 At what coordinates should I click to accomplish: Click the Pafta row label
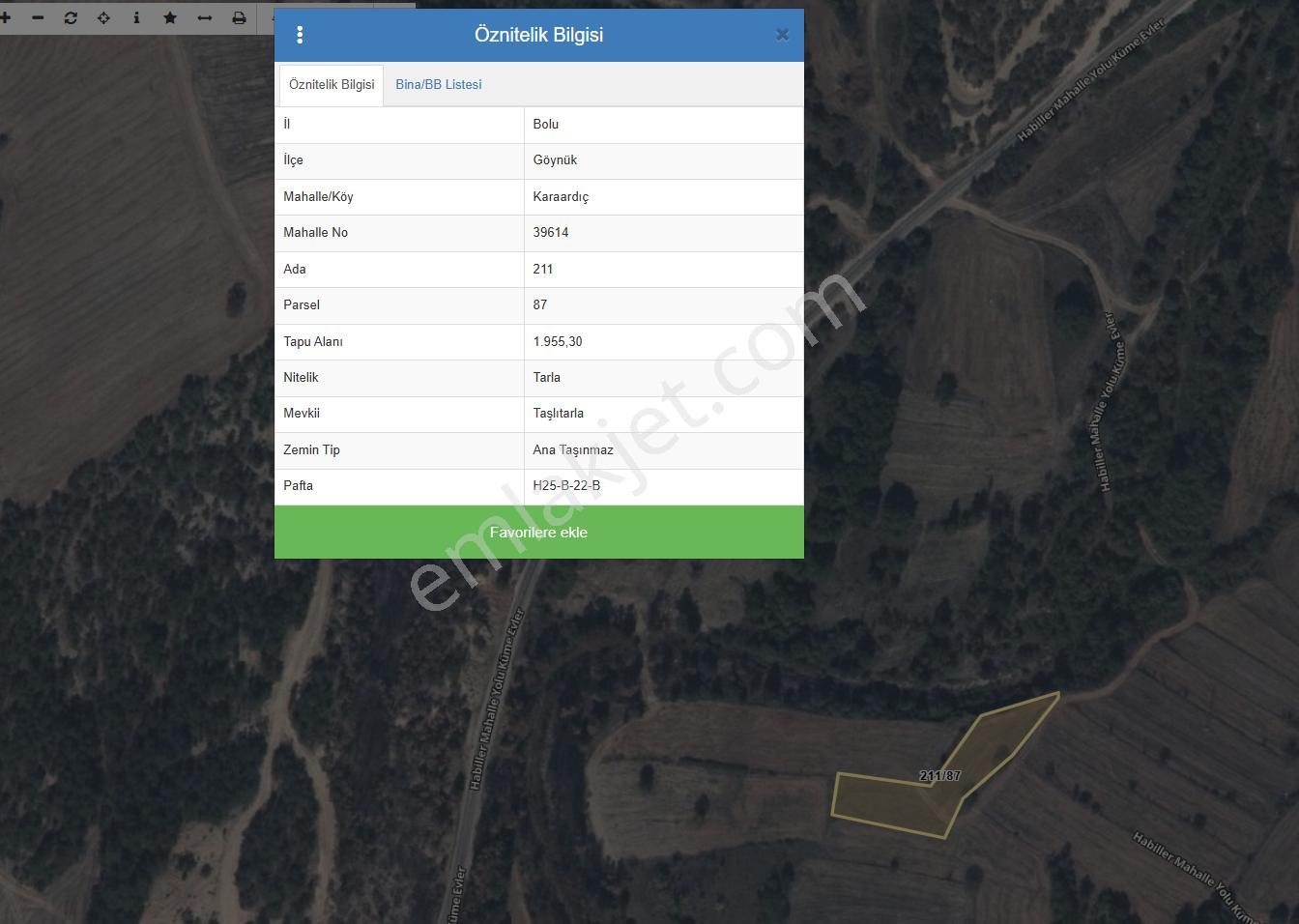(x=298, y=486)
